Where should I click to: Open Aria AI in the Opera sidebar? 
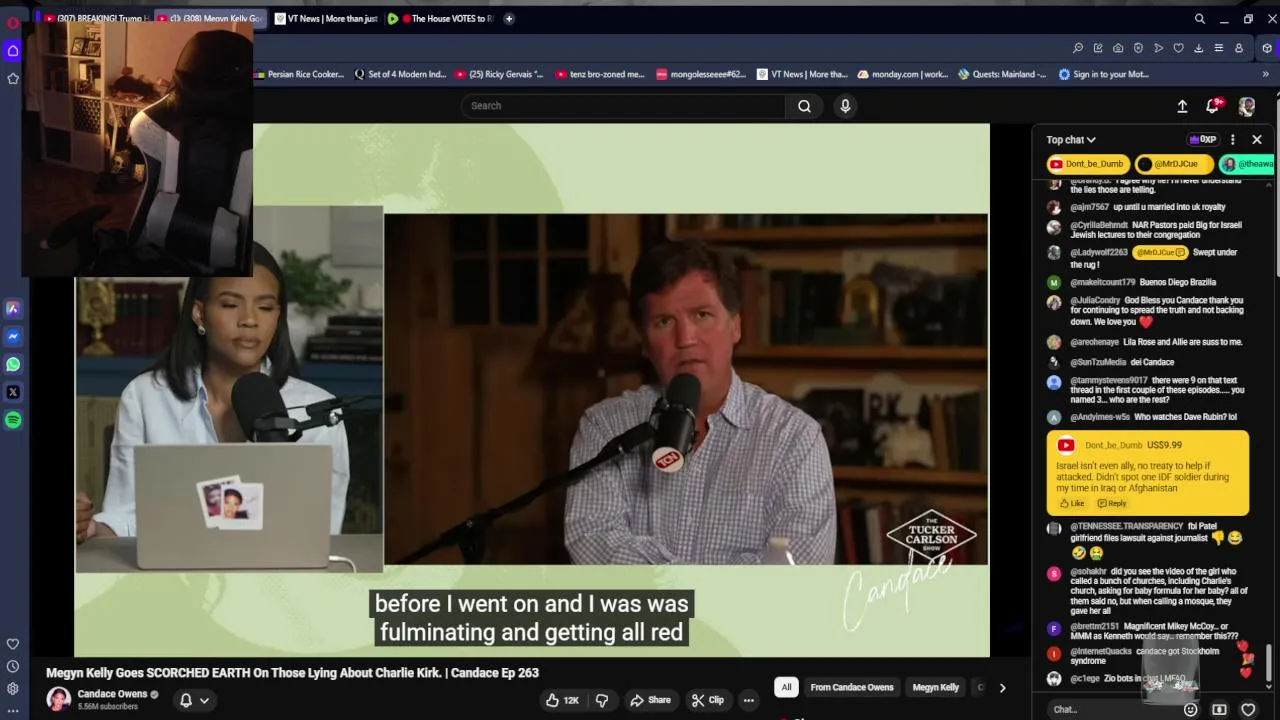point(13,309)
